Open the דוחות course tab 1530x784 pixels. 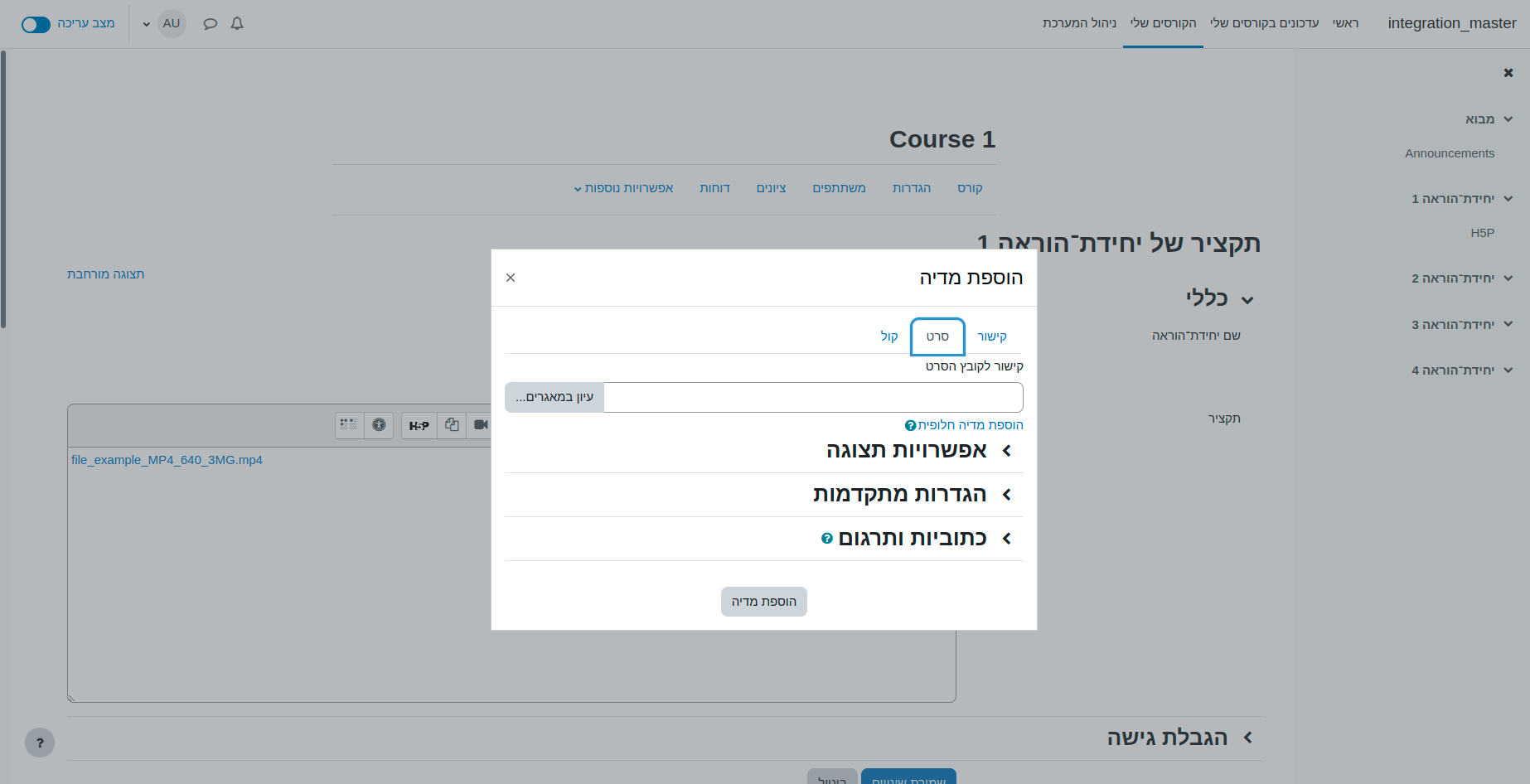(x=714, y=188)
